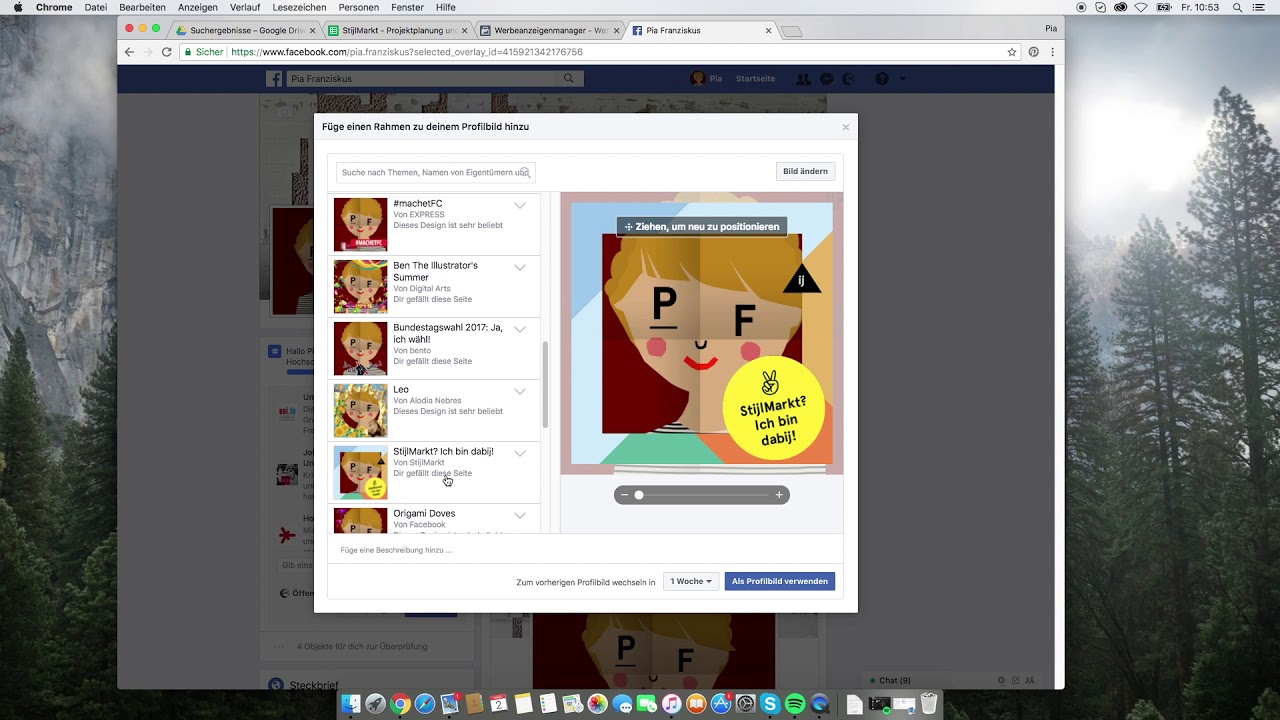Image resolution: width=1280 pixels, height=720 pixels.
Task: Click the Chrome back arrow
Action: (x=129, y=52)
